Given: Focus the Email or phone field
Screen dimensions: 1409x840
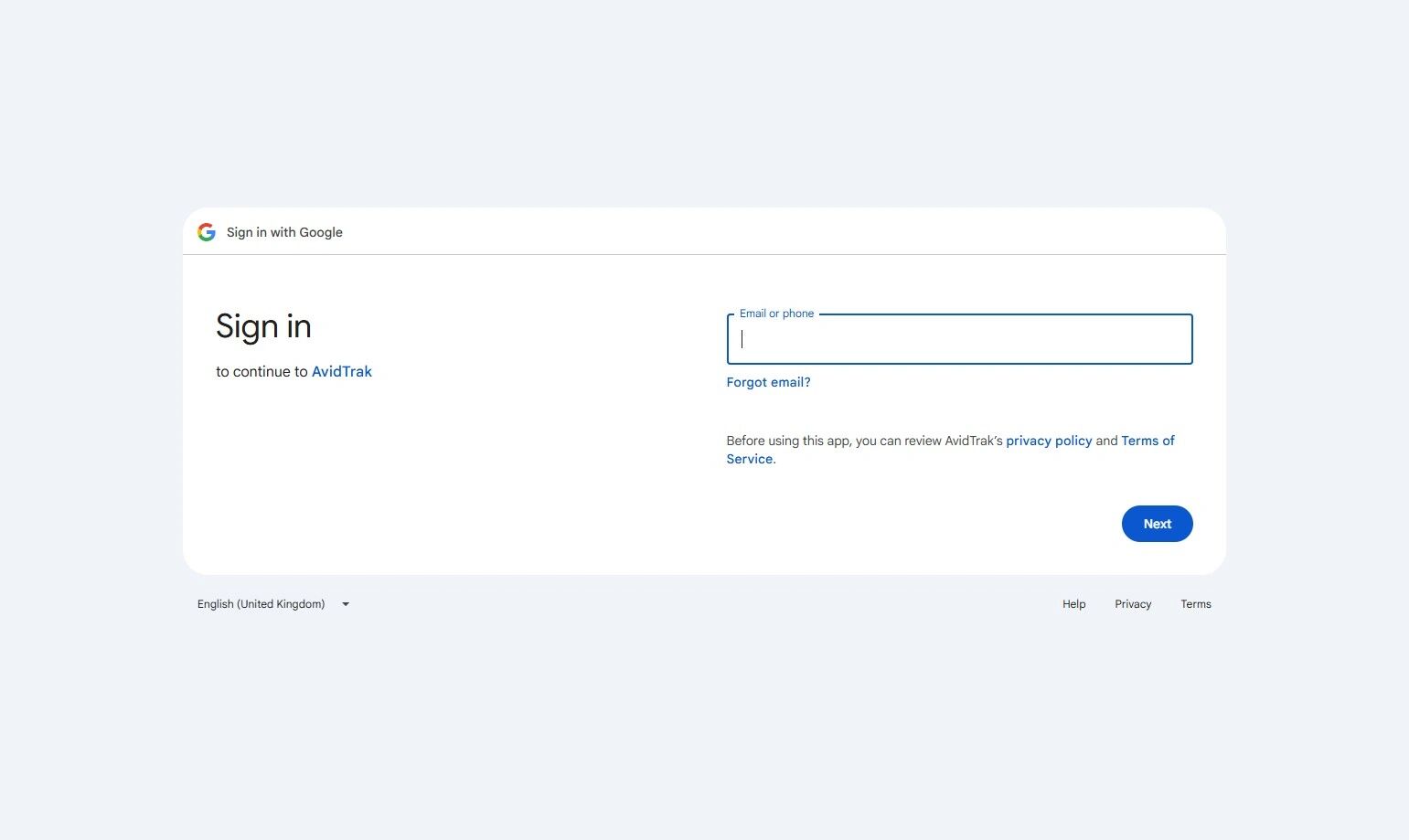Looking at the screenshot, I should point(959,339).
